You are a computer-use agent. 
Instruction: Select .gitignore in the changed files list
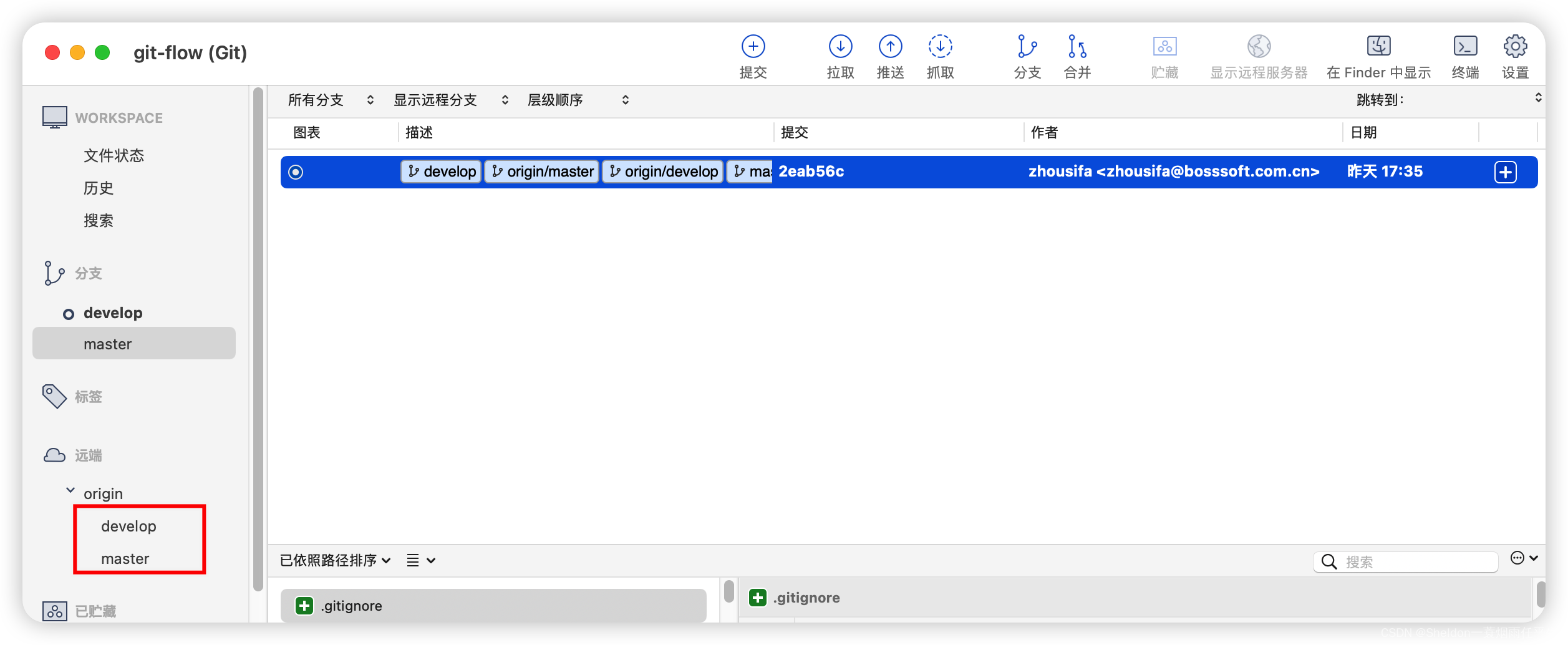493,605
